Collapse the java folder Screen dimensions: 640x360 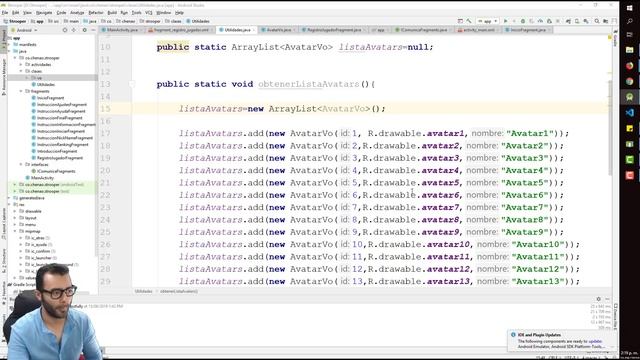(10, 51)
